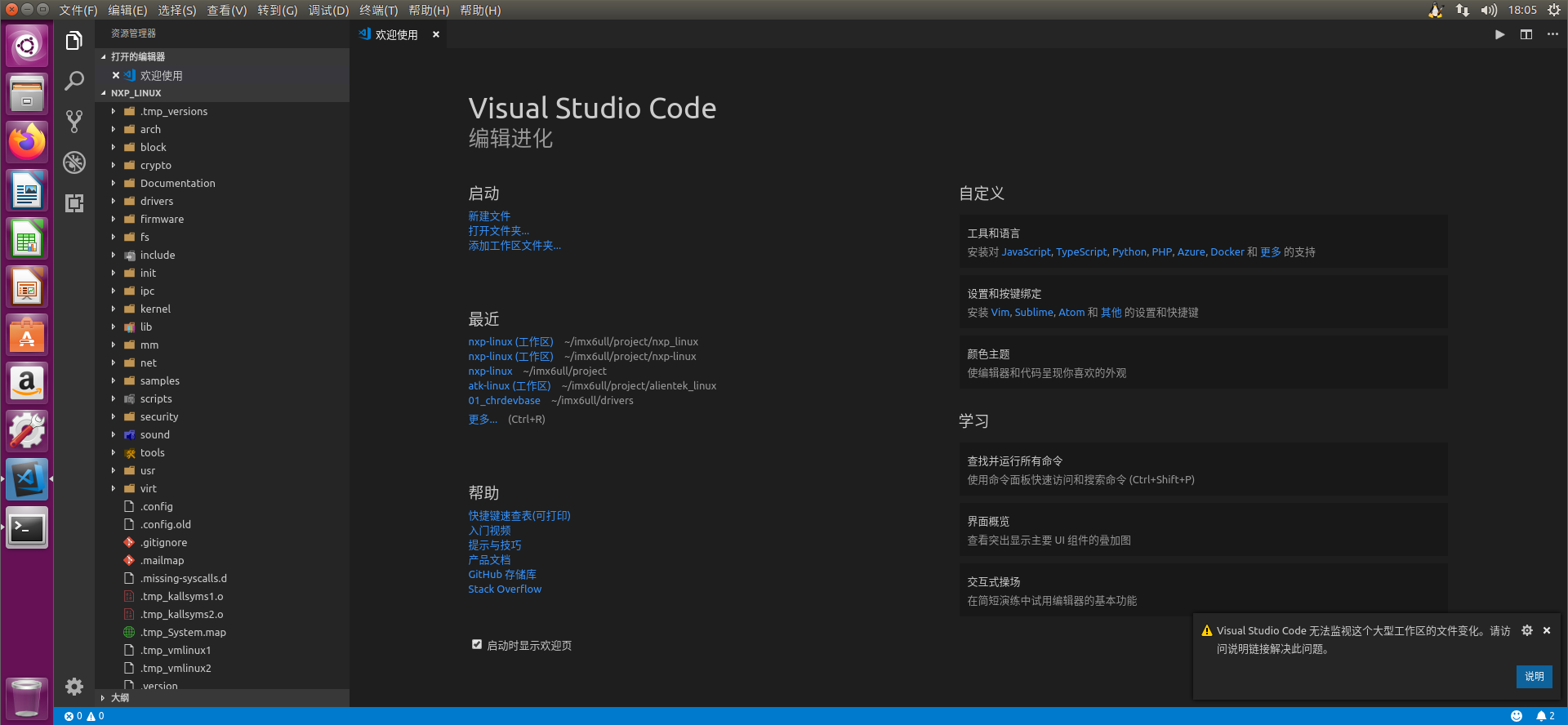1568x725 pixels.
Task: Open the .gitignore file
Action: pos(222,542)
